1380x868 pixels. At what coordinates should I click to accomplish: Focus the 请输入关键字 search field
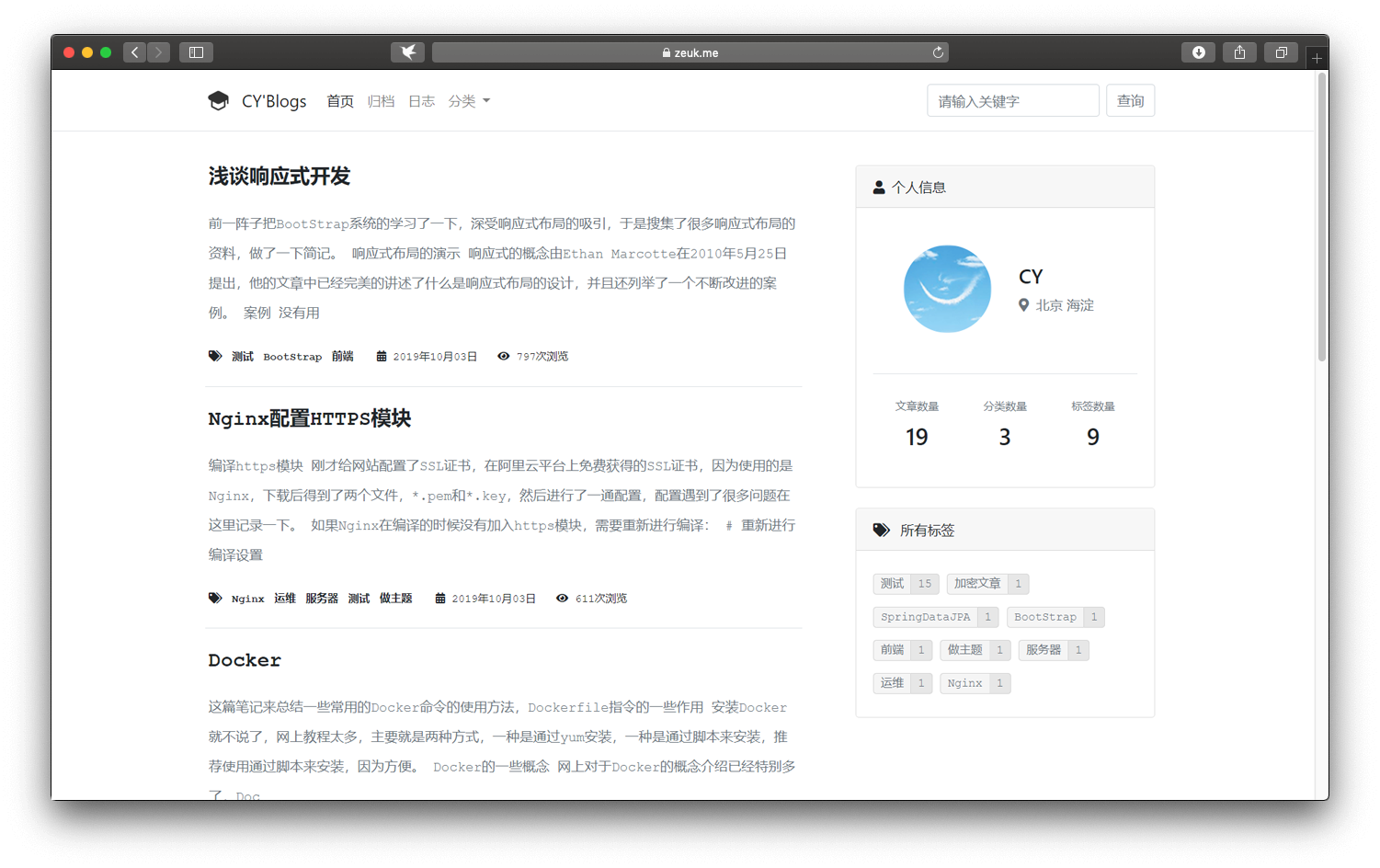pos(1013,100)
